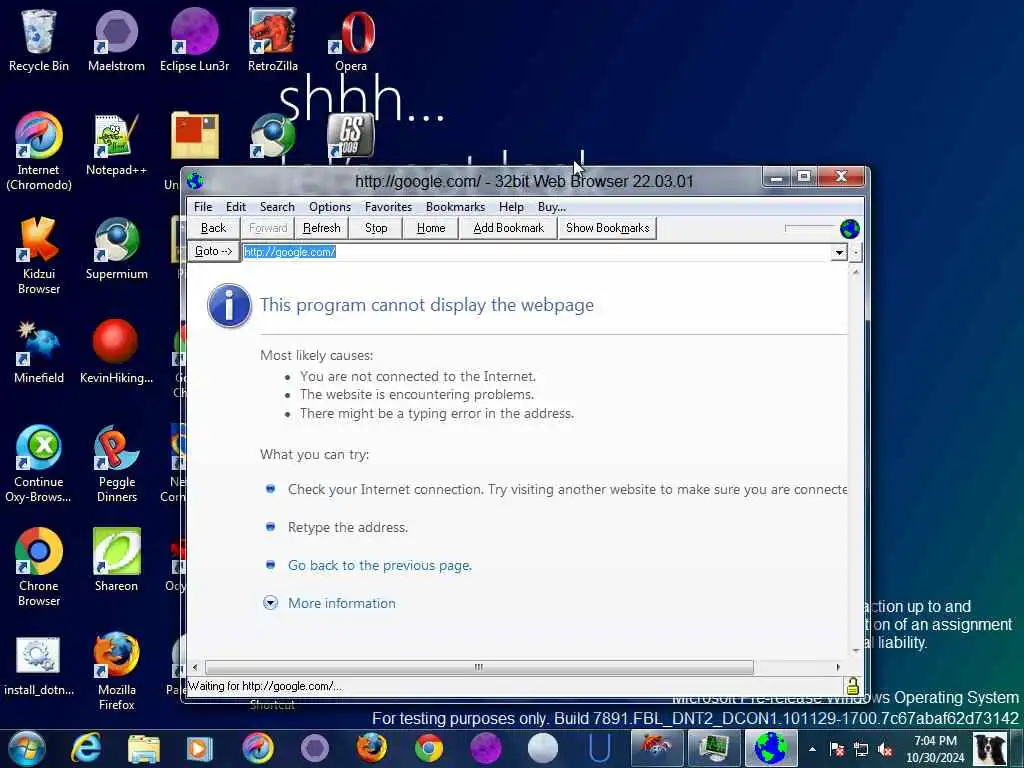Select the GS 009 desktop icon
The width and height of the screenshot is (1024, 768).
(351, 136)
